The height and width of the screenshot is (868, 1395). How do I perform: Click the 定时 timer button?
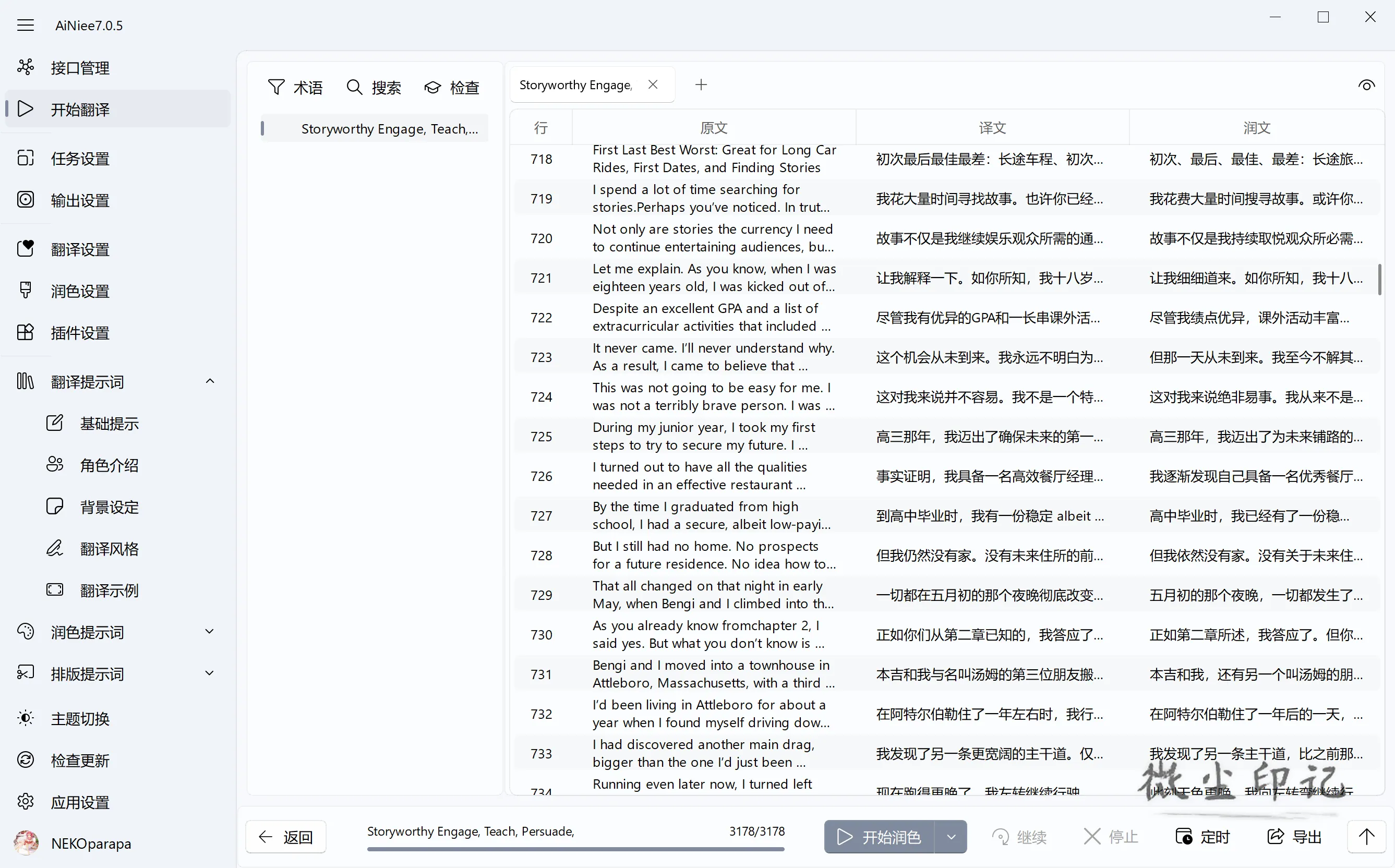point(1202,836)
